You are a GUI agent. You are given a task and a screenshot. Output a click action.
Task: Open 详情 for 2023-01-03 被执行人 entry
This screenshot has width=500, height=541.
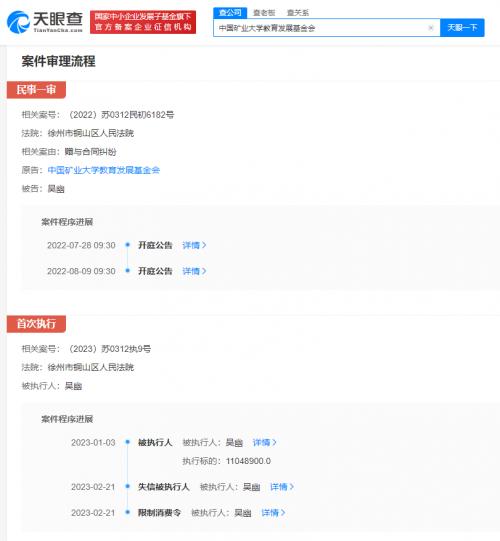(x=265, y=442)
